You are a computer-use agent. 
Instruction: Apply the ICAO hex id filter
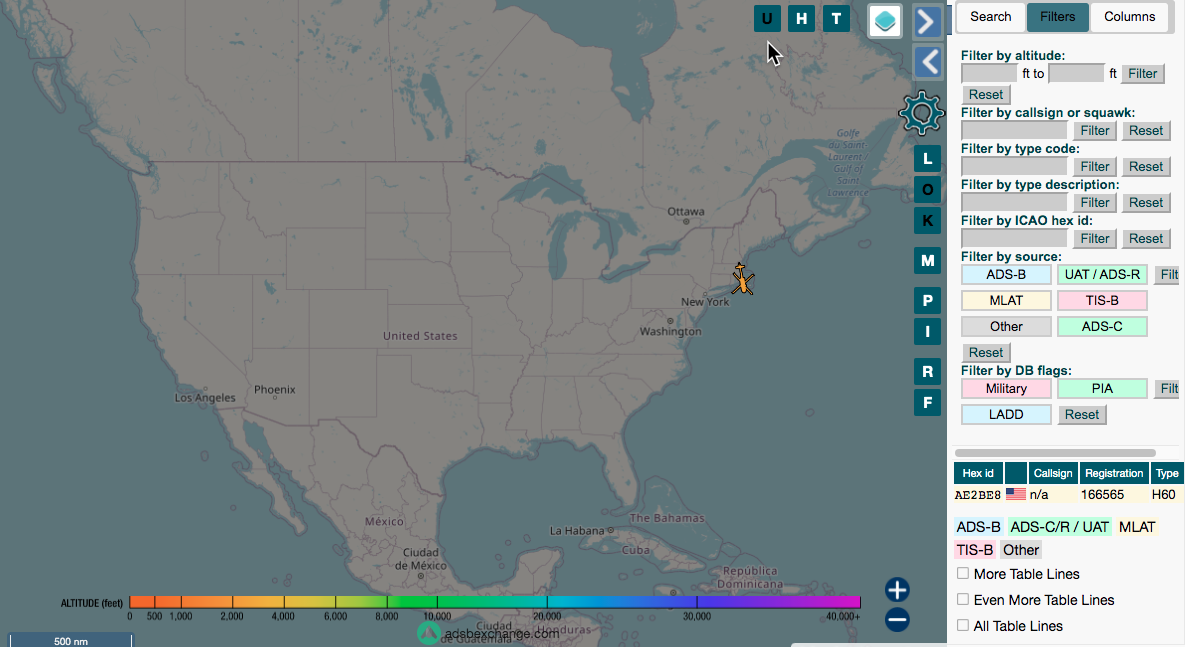[x=1094, y=238]
